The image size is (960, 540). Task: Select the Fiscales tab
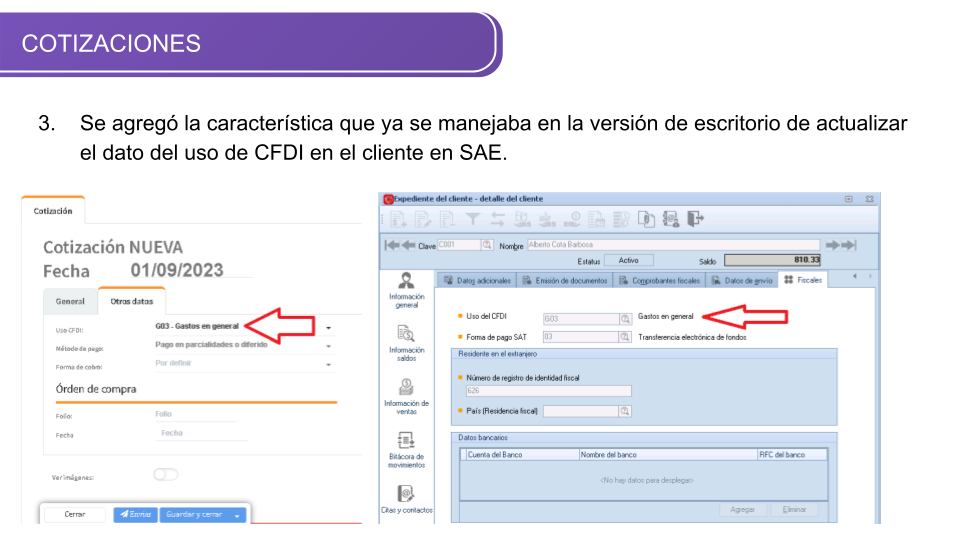coord(803,280)
